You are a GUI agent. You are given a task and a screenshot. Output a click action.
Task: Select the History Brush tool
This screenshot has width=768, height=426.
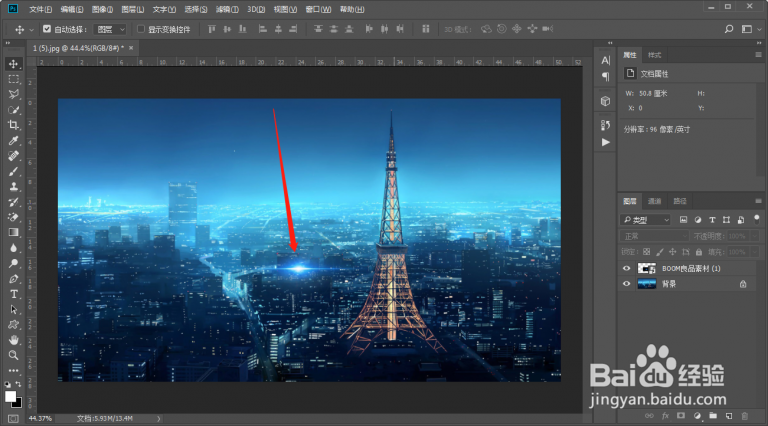click(13, 202)
